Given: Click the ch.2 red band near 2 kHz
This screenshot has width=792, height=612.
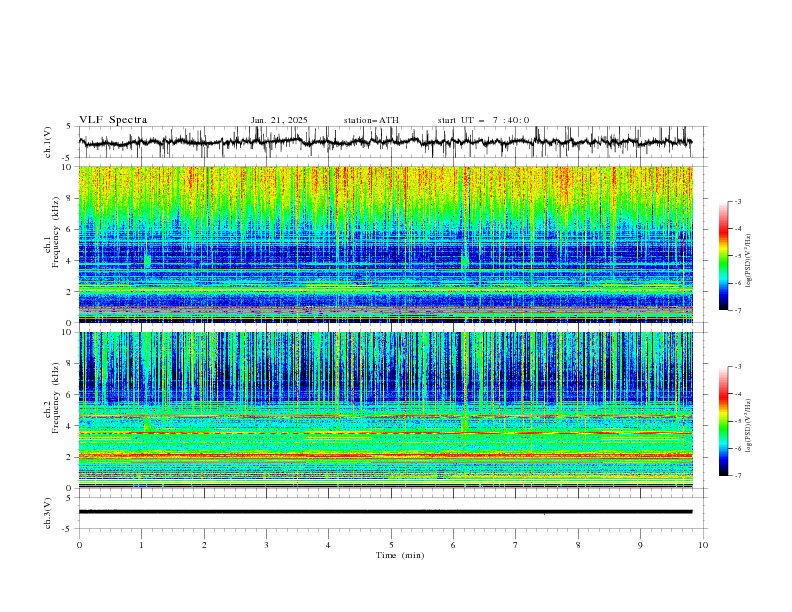Looking at the screenshot, I should pos(385,455).
